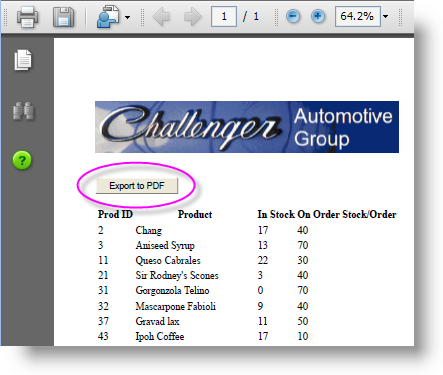Select the current page number field

point(224,16)
